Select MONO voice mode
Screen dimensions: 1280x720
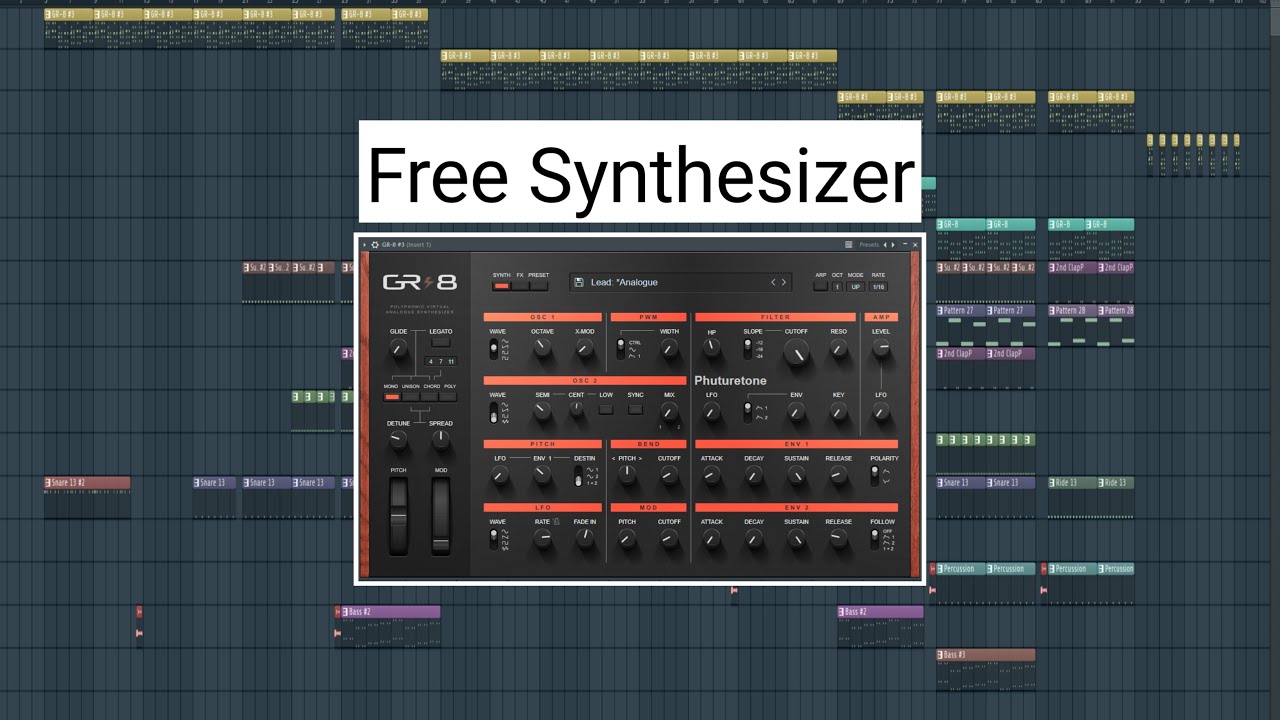392,397
